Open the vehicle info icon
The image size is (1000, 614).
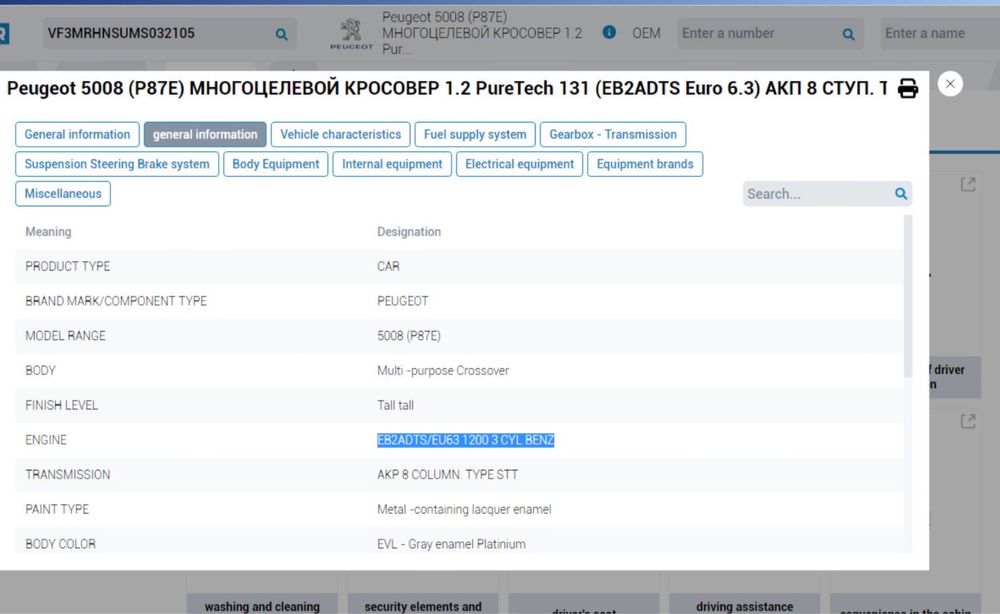click(x=609, y=32)
